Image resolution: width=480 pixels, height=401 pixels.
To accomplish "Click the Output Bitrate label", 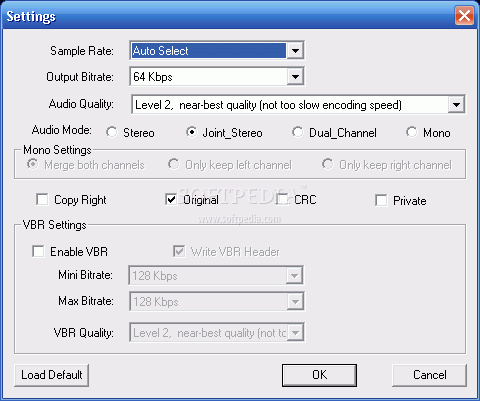I will pyautogui.click(x=80, y=77).
